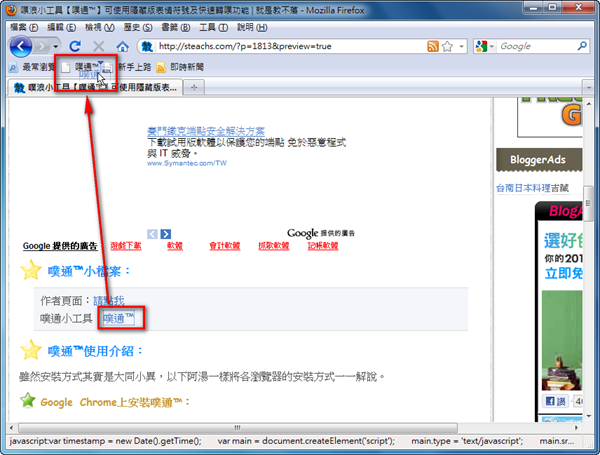This screenshot has width=600, height=455.
Task: Click the Back navigation button
Action: point(21,46)
